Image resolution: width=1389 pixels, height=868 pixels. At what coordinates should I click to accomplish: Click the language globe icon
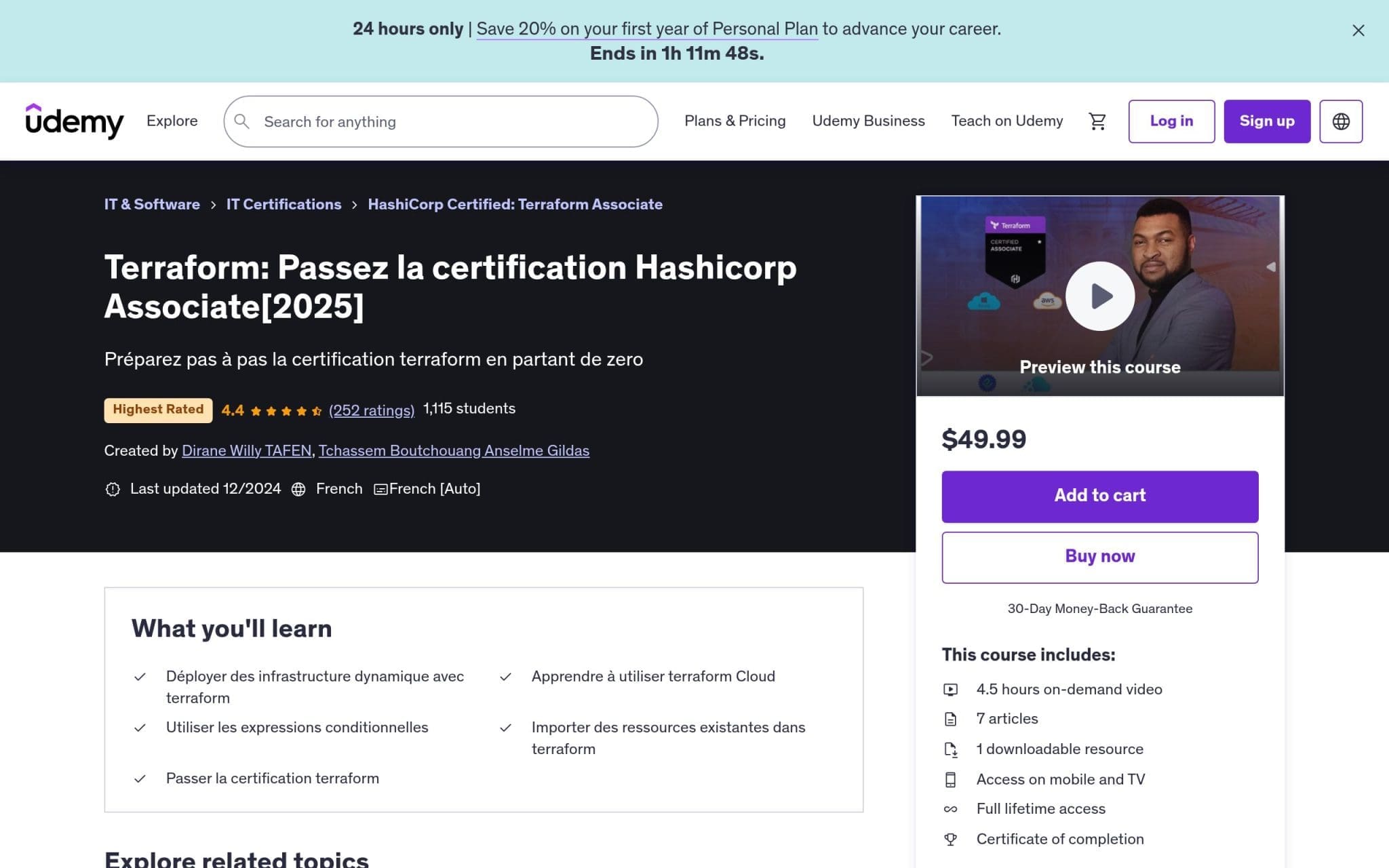point(1341,121)
